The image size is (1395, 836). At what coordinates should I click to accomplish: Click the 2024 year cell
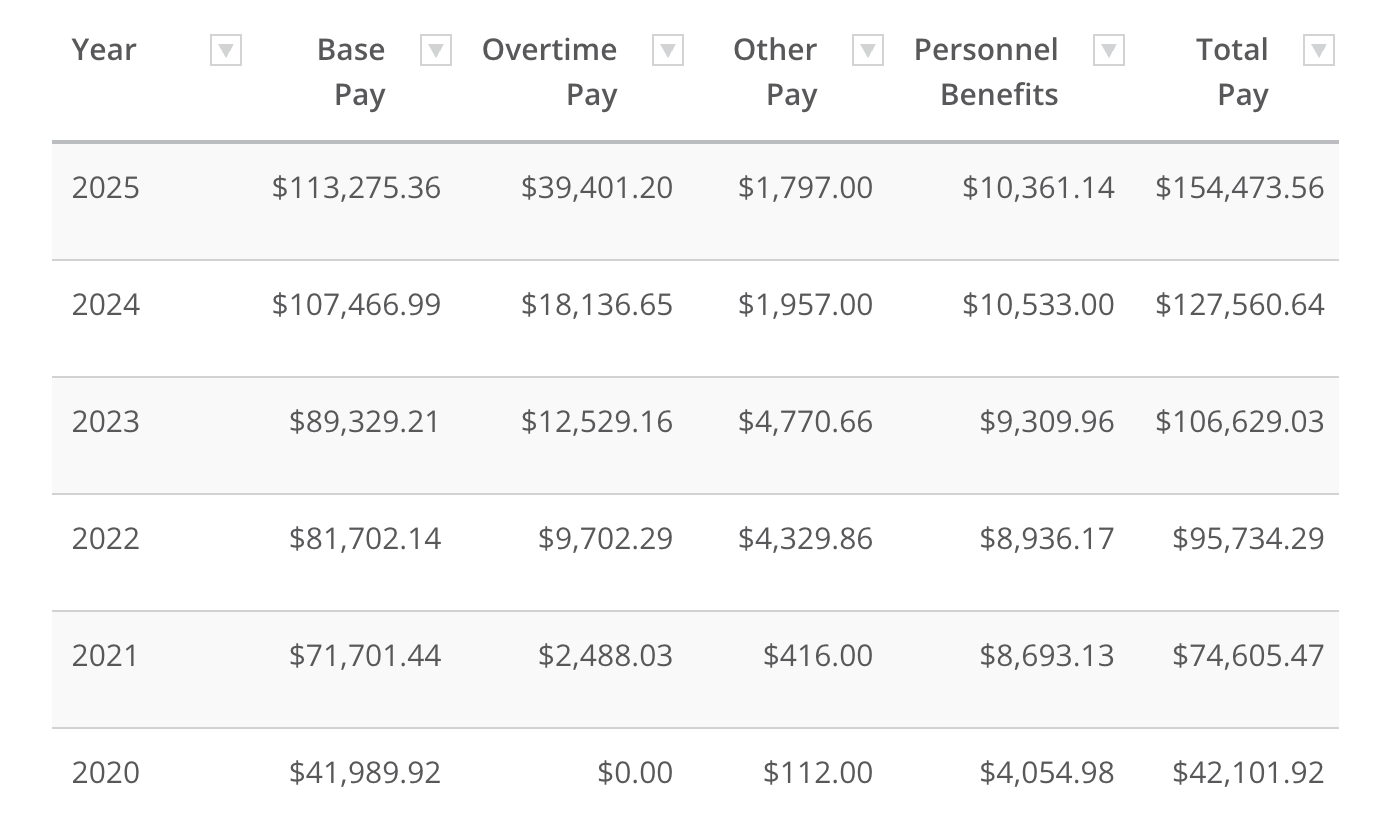pos(106,305)
